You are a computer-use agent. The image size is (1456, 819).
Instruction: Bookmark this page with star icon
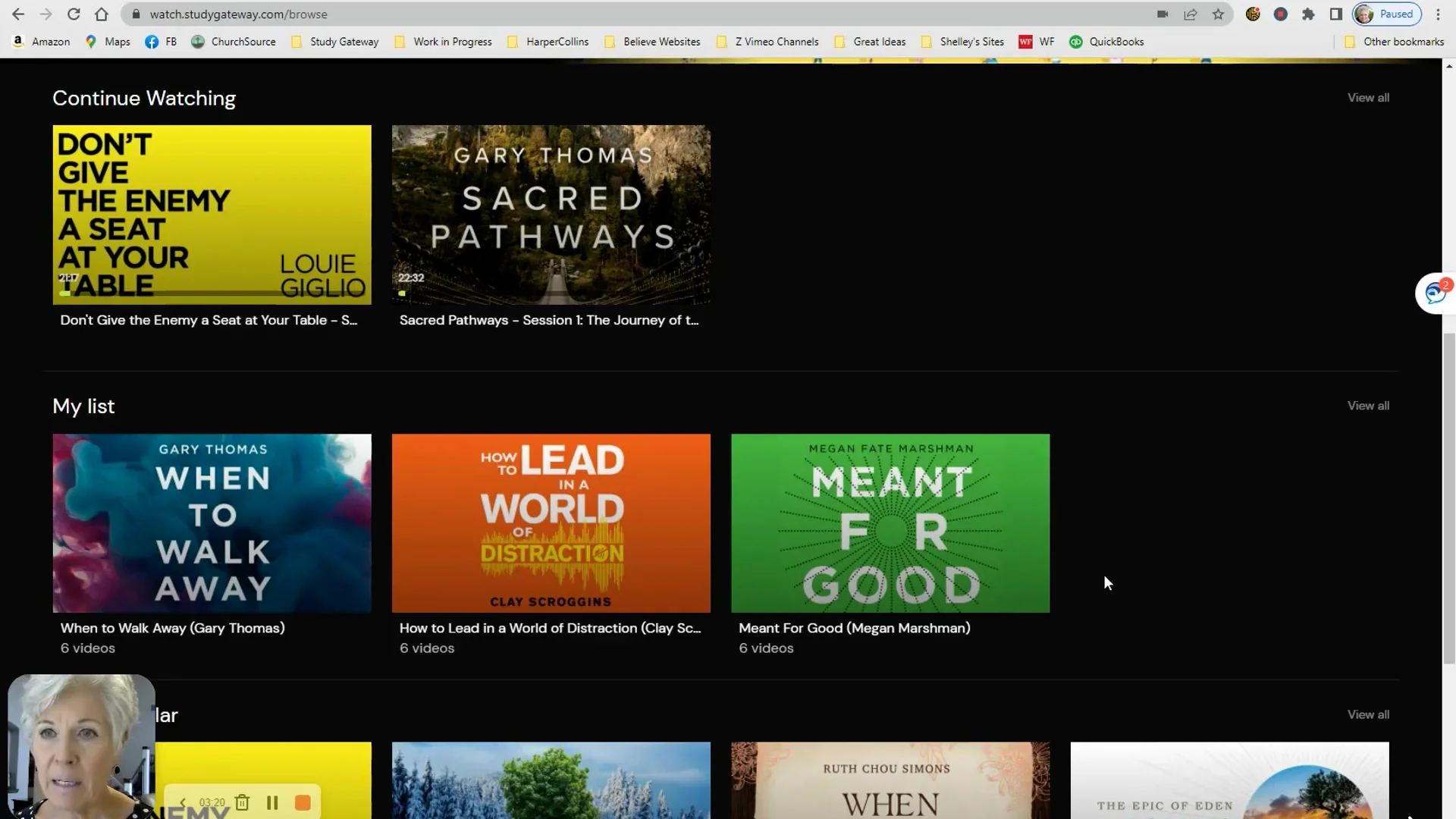(1218, 14)
